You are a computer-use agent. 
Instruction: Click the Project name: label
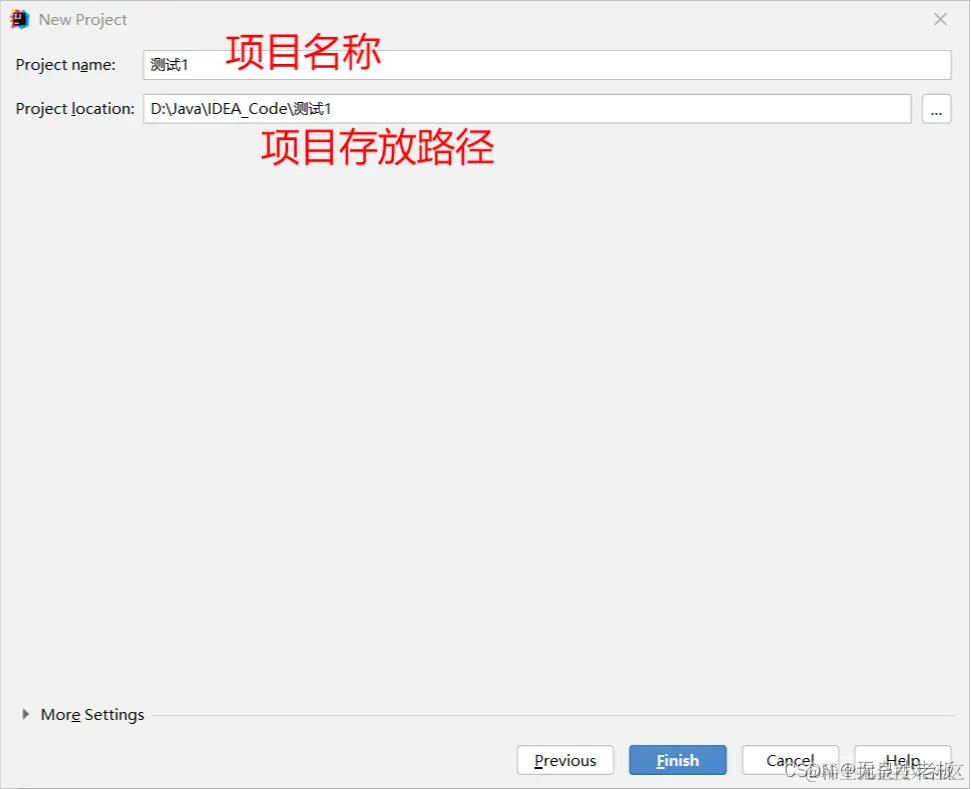[64, 64]
